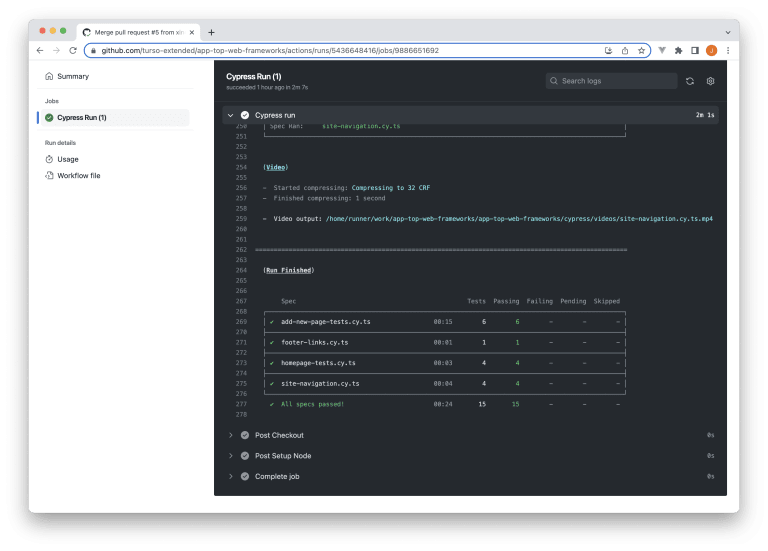
Task: Click add-new-page-tests.cy.ts spec row
Action: [x=445, y=322]
